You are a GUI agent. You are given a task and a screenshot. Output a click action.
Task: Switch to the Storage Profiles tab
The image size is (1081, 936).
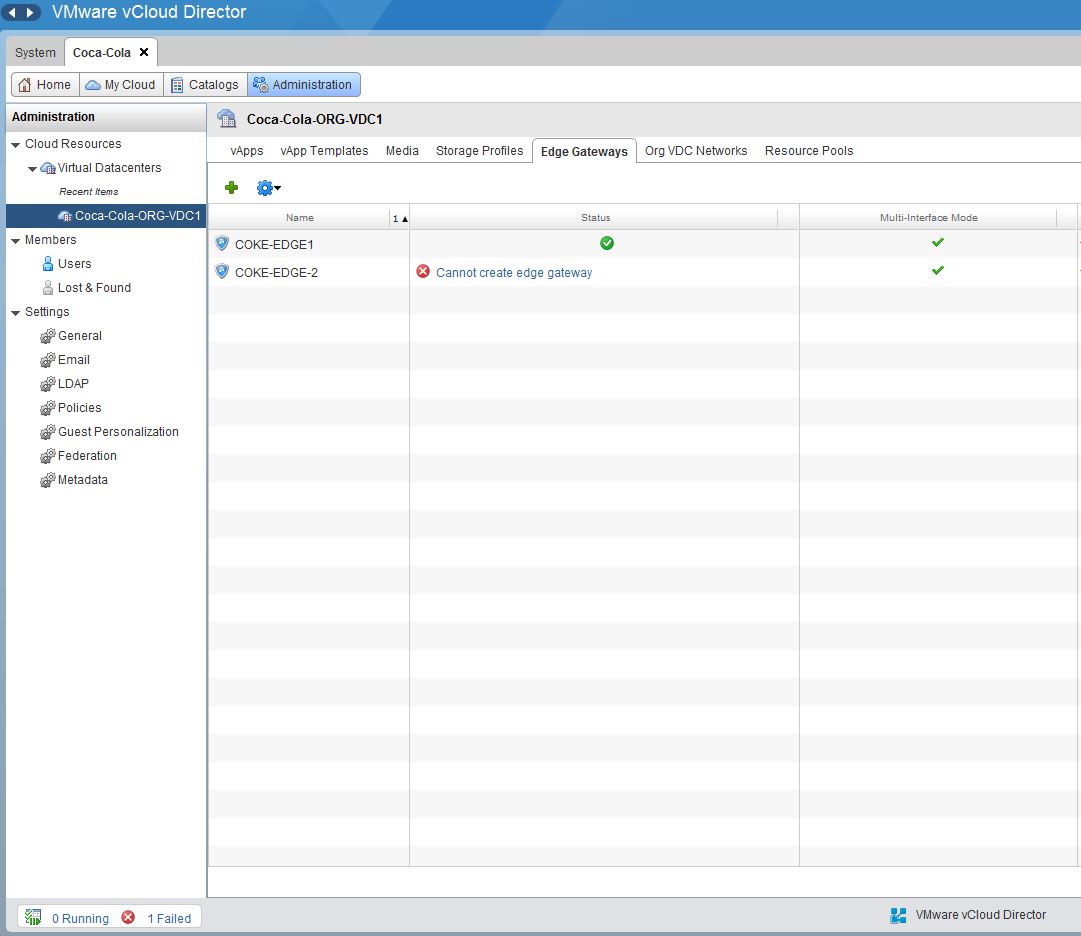[x=479, y=150]
